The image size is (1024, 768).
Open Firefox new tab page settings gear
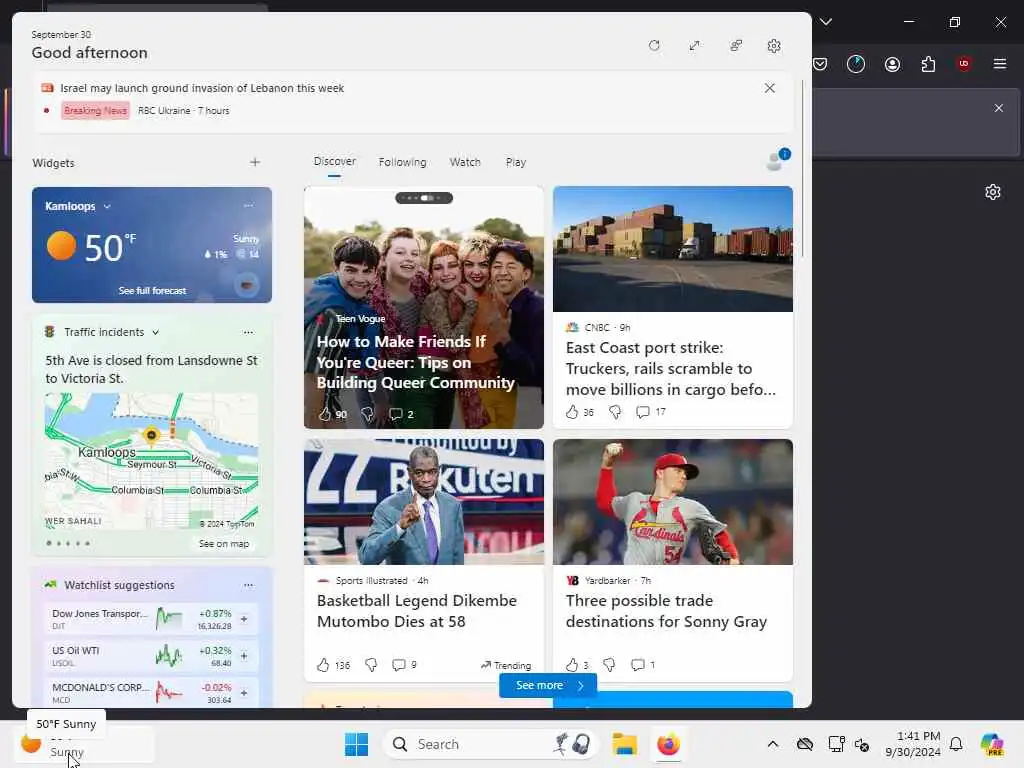coord(993,192)
